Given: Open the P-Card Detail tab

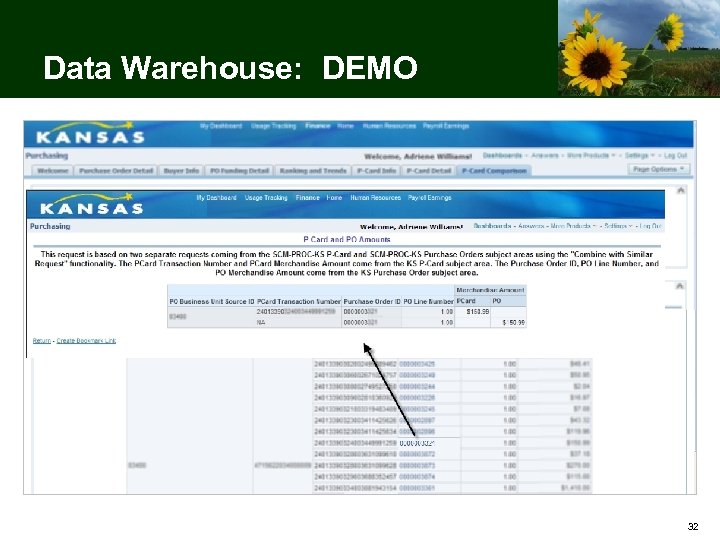Looking at the screenshot, I should [429, 171].
